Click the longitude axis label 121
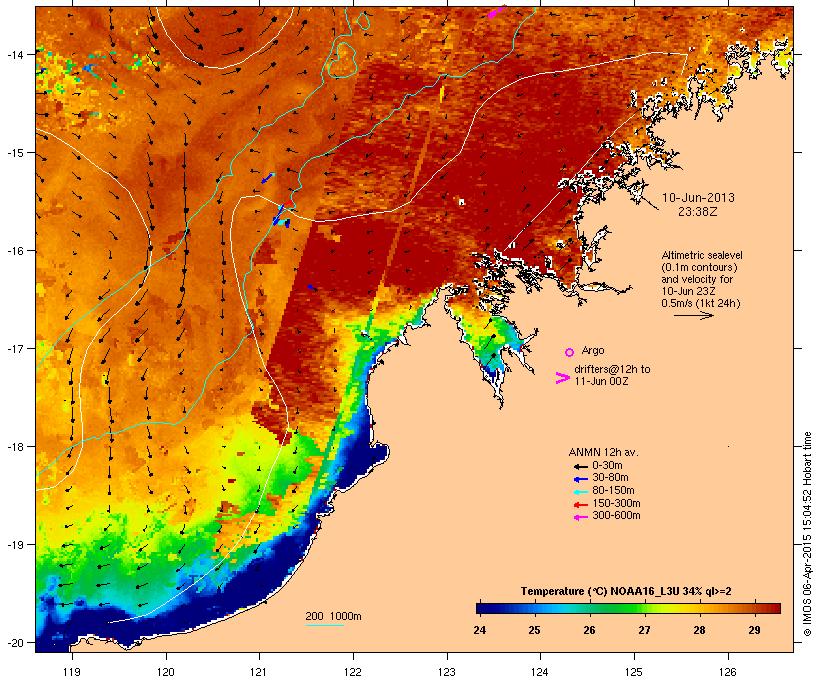820x680 pixels. [259, 672]
